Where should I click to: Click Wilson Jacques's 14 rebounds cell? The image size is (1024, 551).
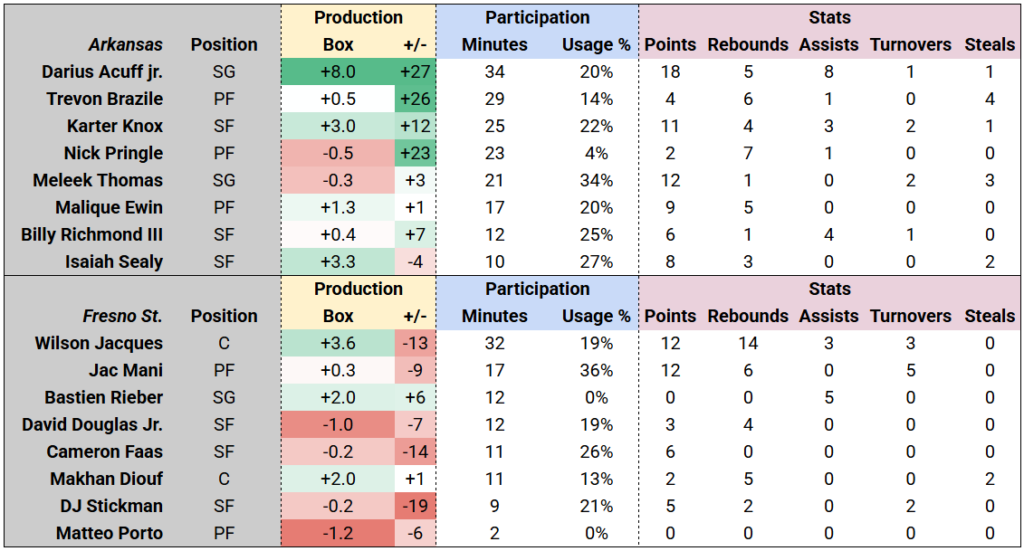(747, 343)
